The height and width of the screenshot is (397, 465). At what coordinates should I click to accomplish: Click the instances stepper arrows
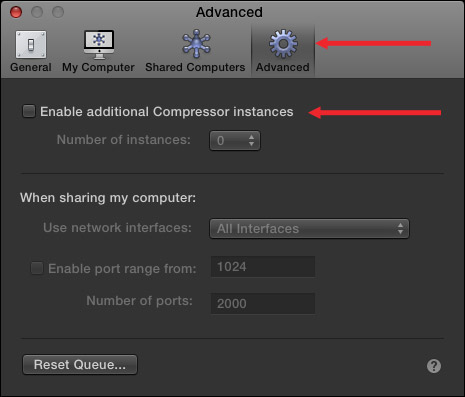(251, 140)
